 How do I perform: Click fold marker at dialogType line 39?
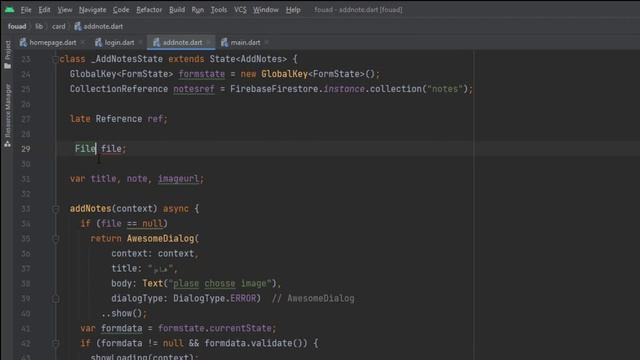pos(56,299)
